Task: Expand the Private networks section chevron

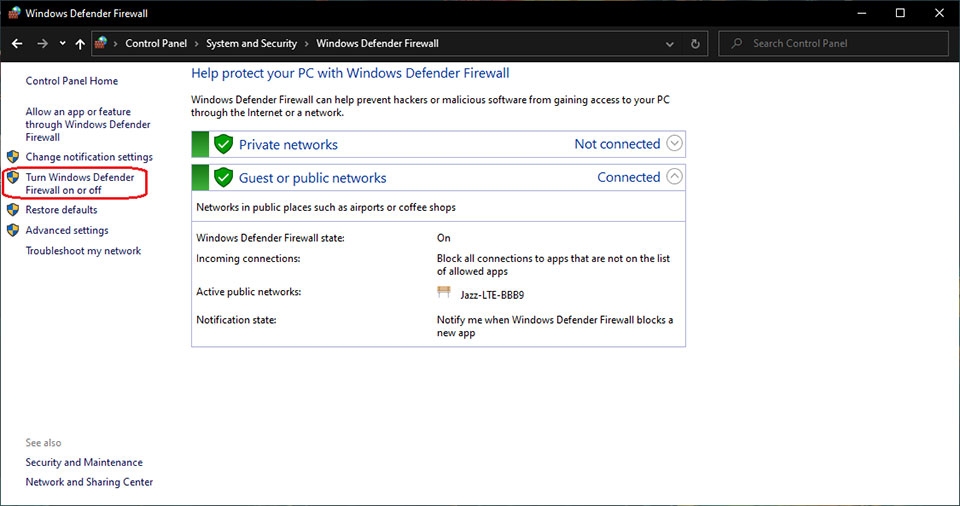Action: [x=675, y=144]
